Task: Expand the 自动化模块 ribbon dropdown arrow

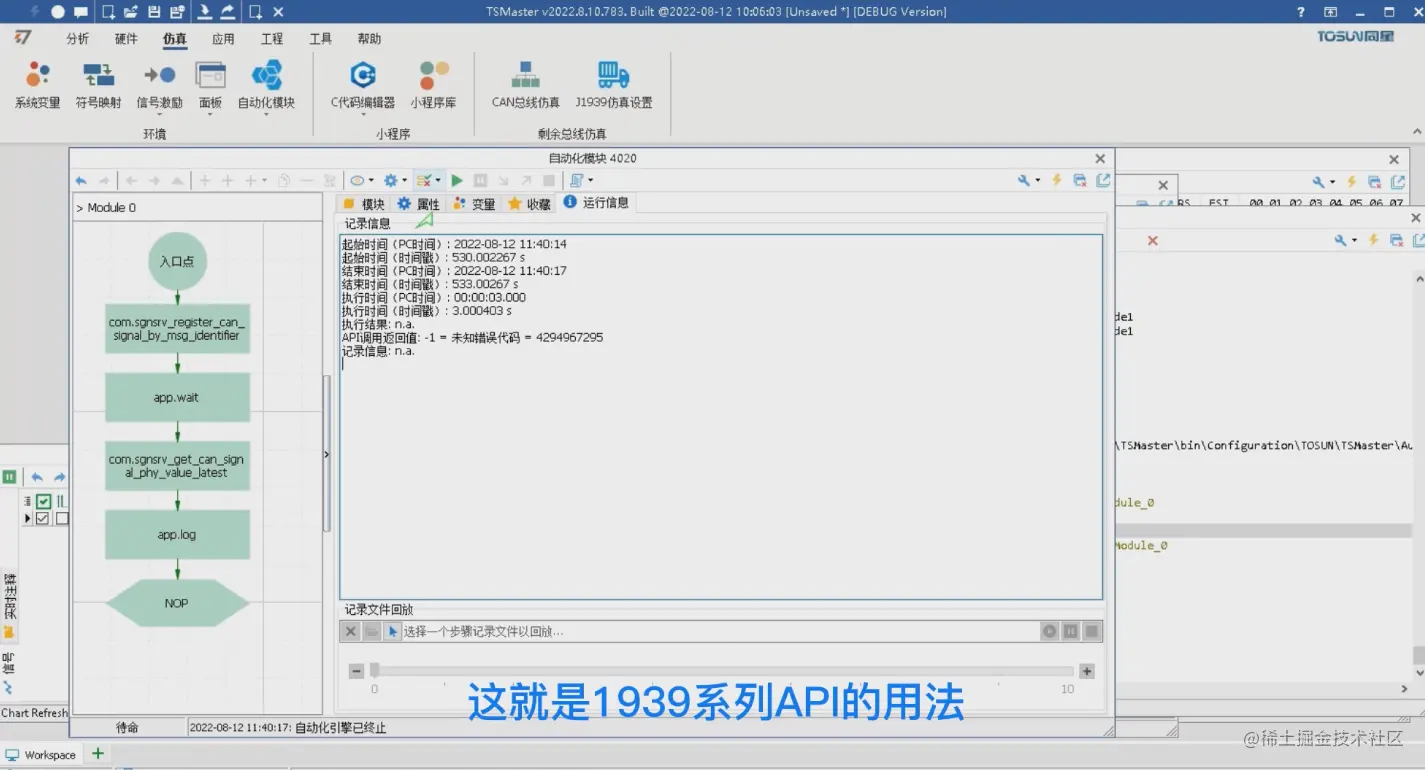Action: click(266, 113)
